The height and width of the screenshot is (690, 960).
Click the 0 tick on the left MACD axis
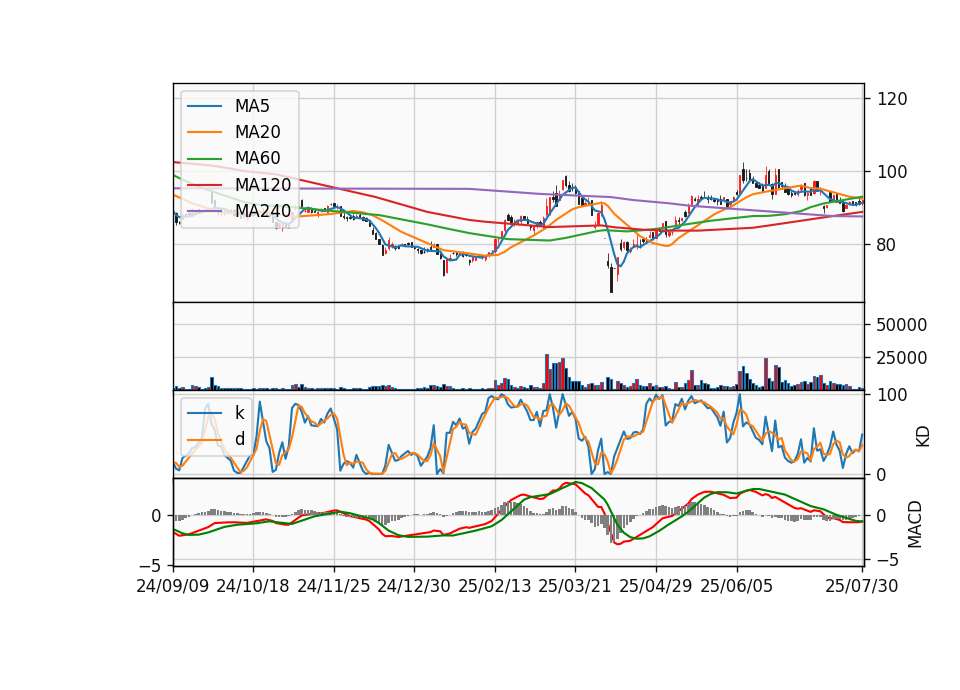pyautogui.click(x=156, y=516)
